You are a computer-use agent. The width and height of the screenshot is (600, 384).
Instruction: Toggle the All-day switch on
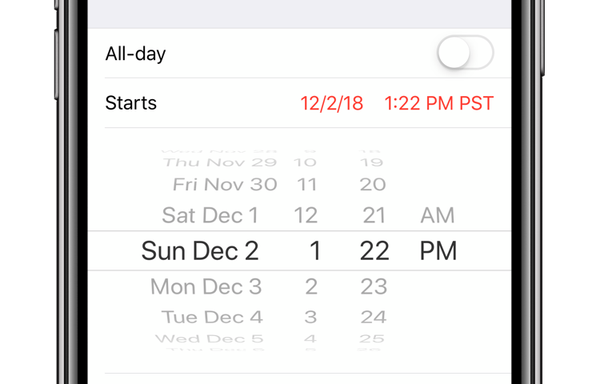click(465, 52)
